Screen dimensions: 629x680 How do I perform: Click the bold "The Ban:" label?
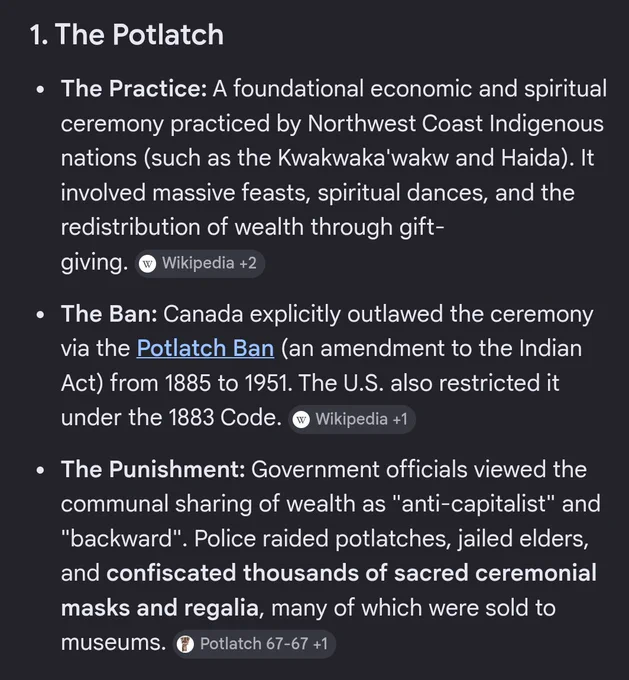[109, 314]
